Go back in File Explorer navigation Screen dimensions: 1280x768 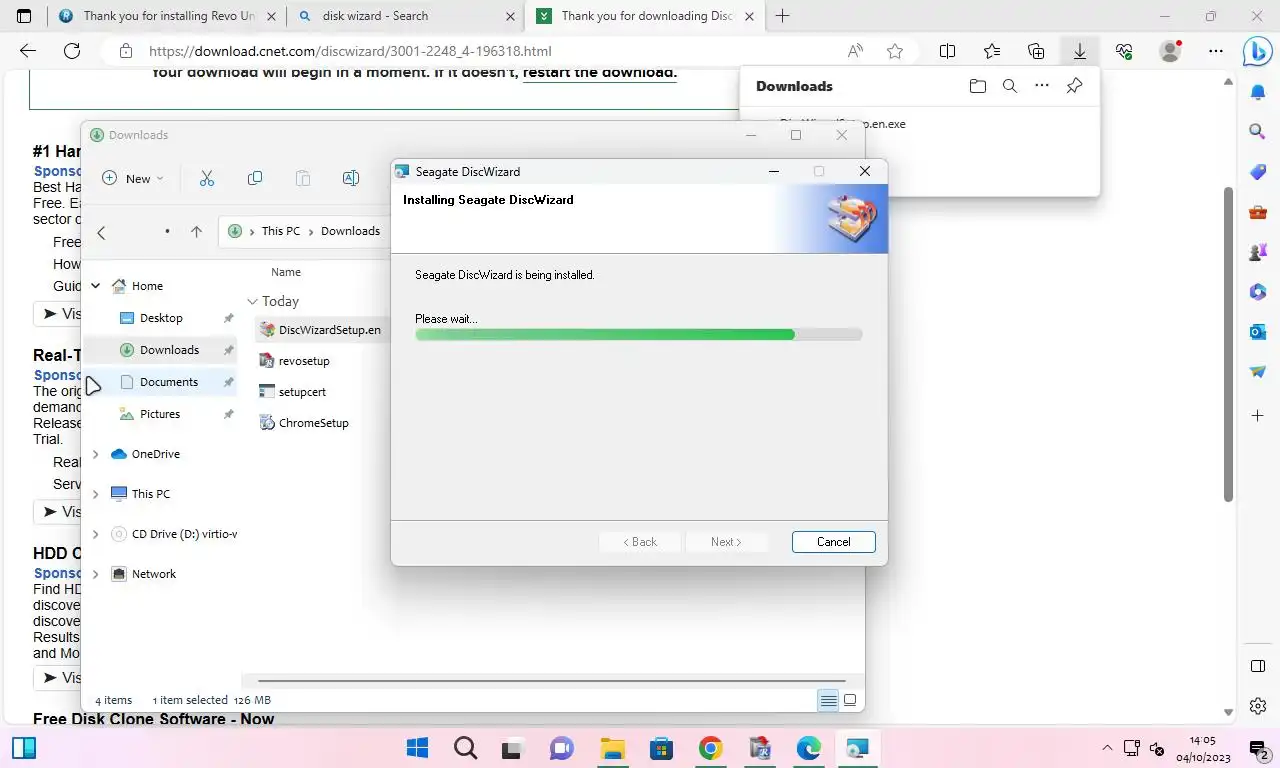tap(101, 232)
